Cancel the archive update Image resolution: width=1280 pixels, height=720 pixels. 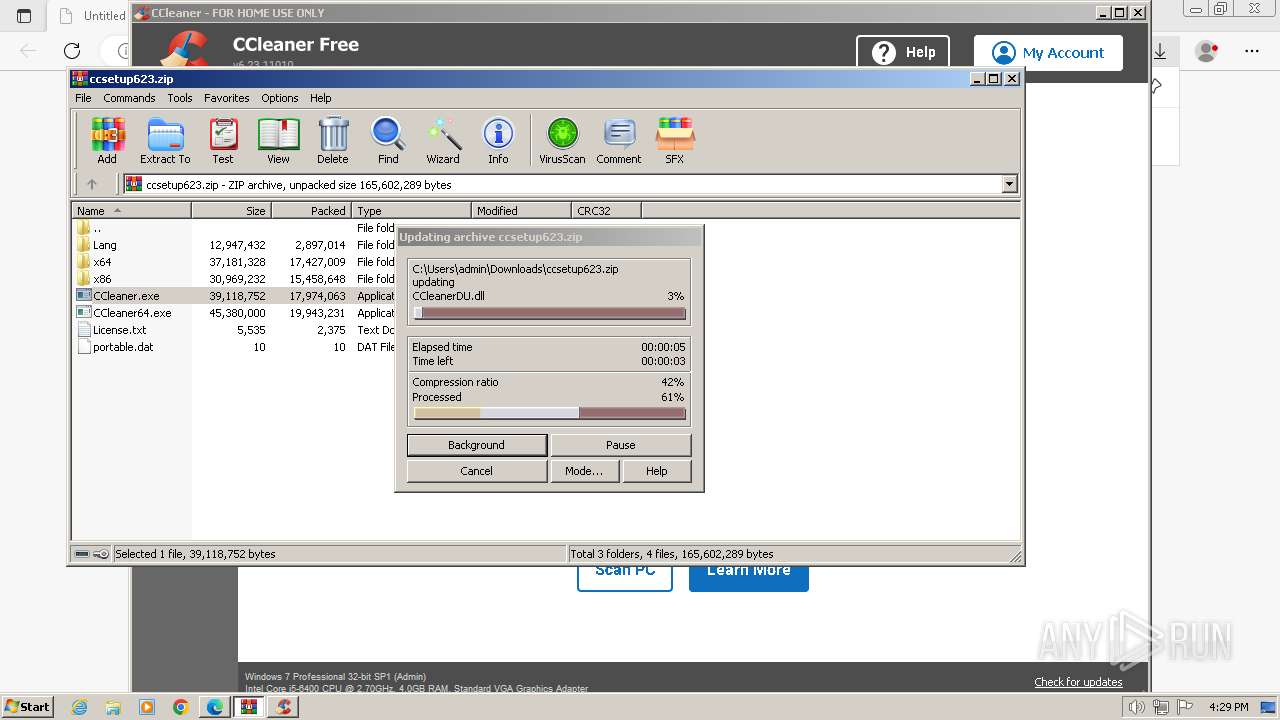pyautogui.click(x=477, y=471)
